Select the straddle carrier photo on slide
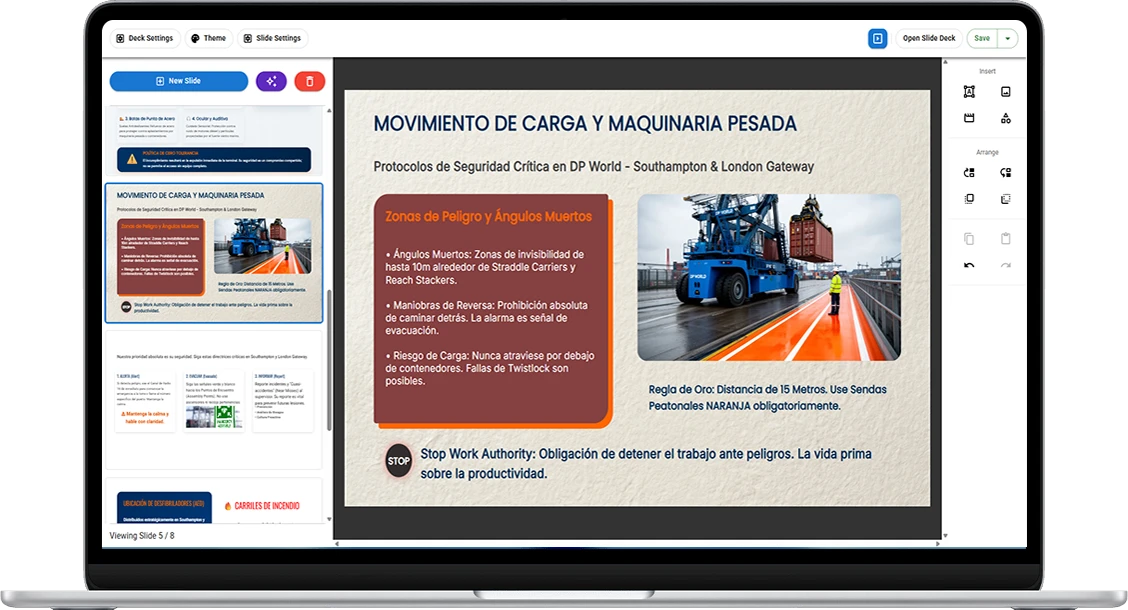Image resolution: width=1128 pixels, height=610 pixels. pyautogui.click(x=769, y=278)
